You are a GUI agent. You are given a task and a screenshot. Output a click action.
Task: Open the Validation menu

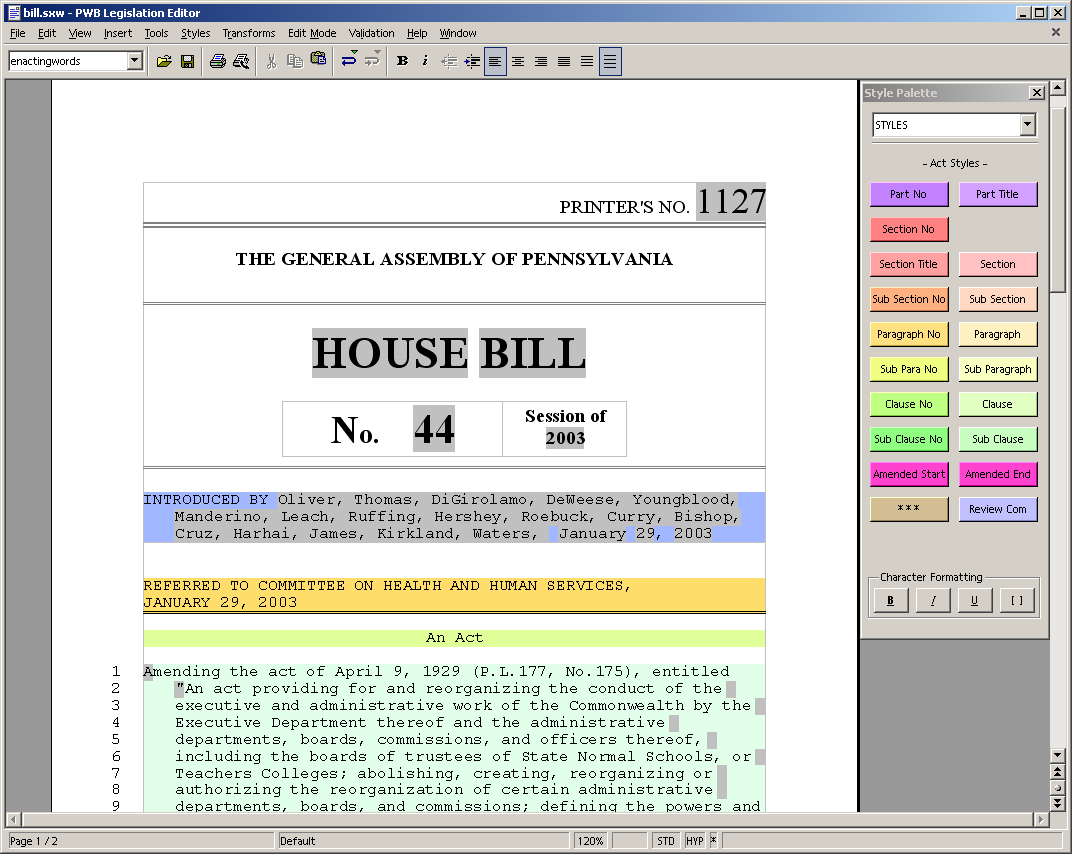coord(371,33)
